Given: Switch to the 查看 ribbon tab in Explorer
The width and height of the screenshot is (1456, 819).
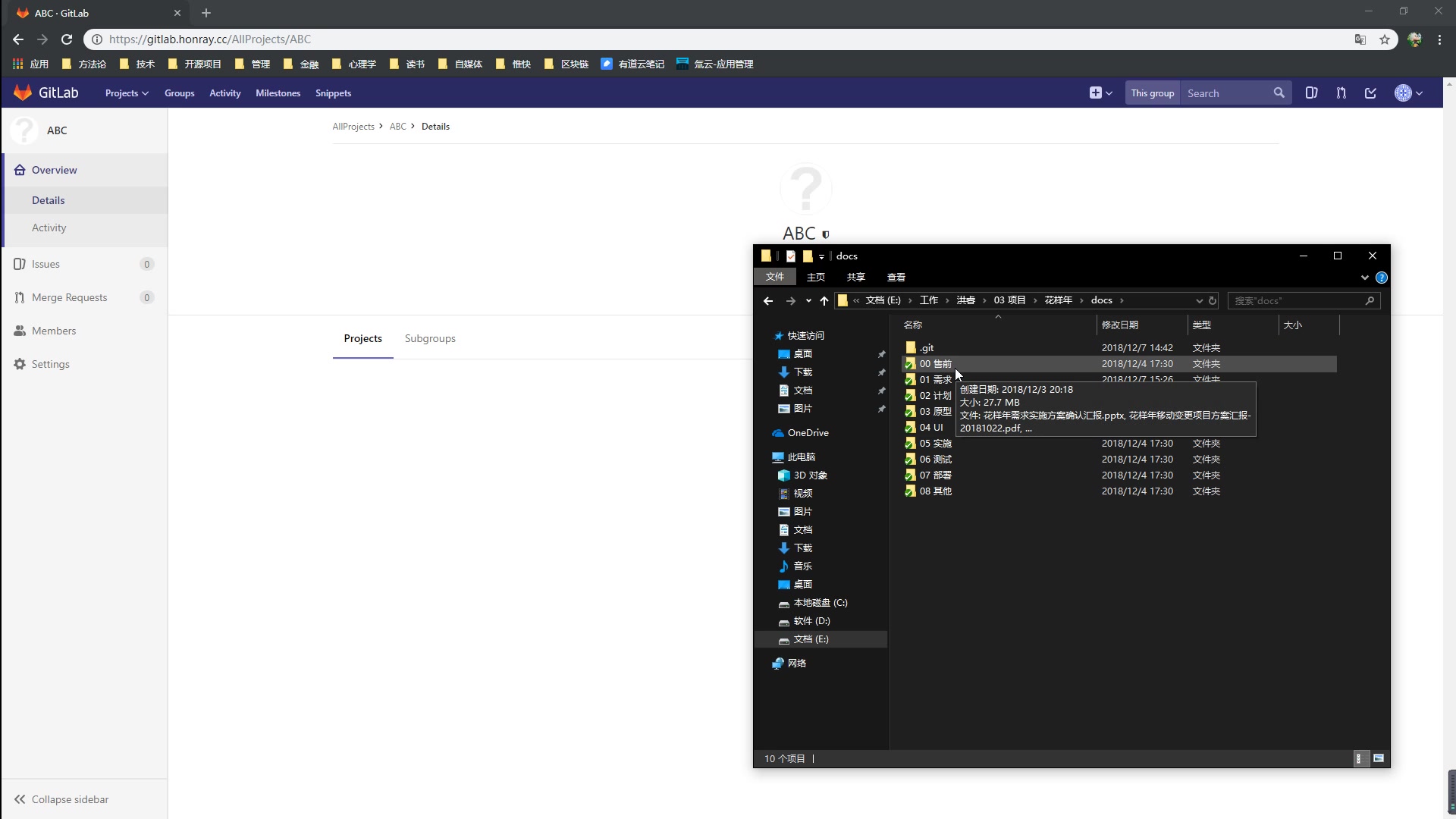Looking at the screenshot, I should tap(896, 277).
